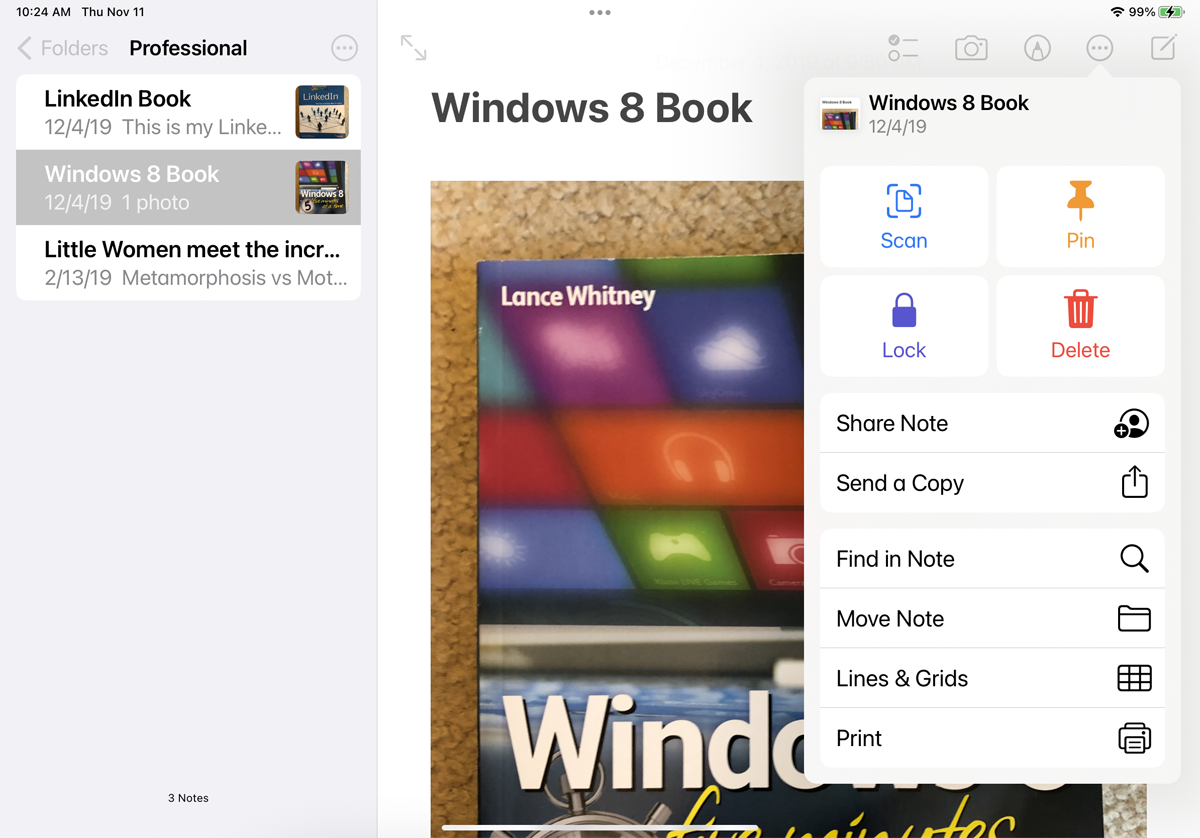
Task: Expand the note to full screen with arrows icon
Action: (413, 47)
